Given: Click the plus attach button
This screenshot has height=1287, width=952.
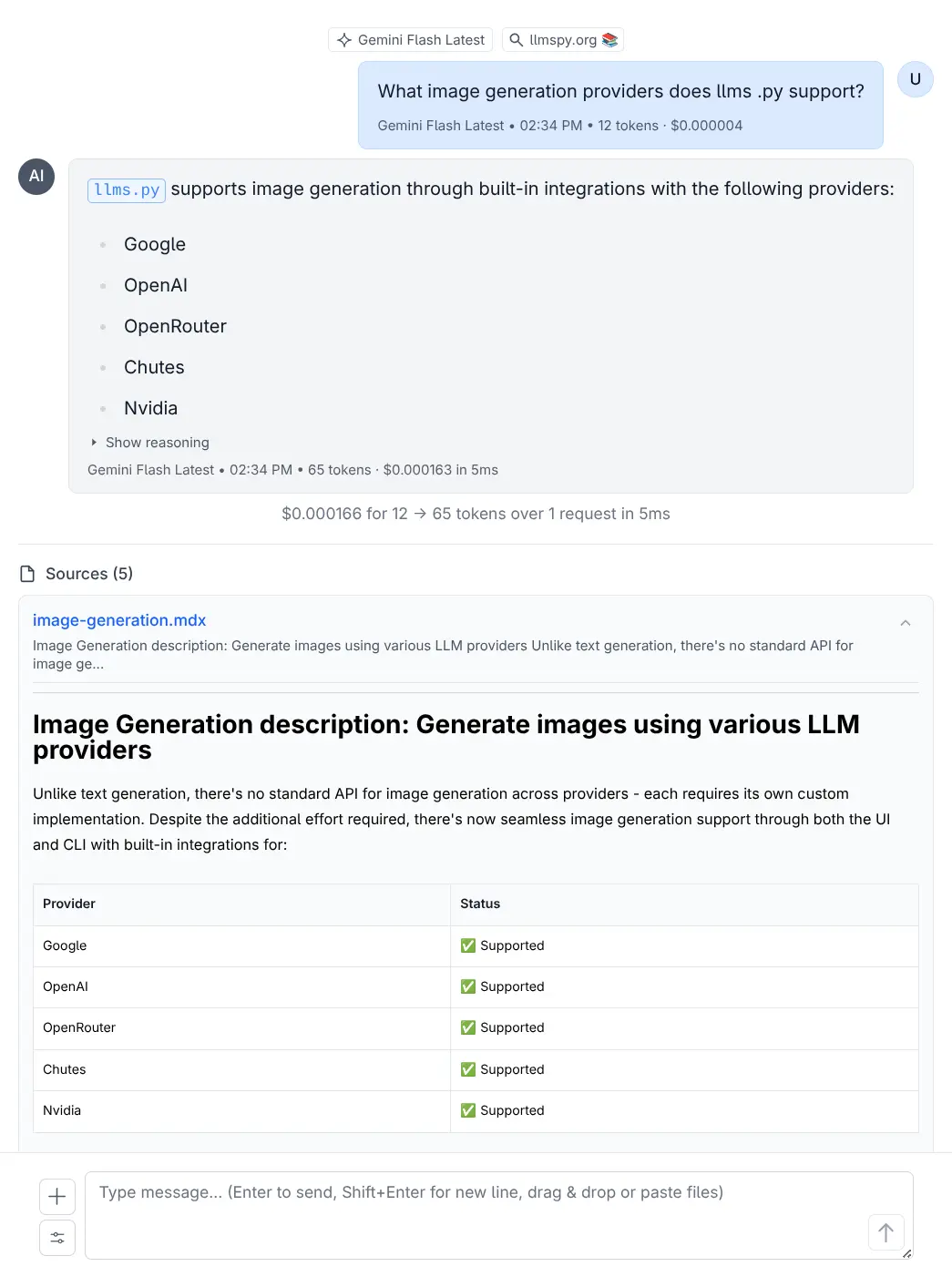Looking at the screenshot, I should tap(57, 1196).
